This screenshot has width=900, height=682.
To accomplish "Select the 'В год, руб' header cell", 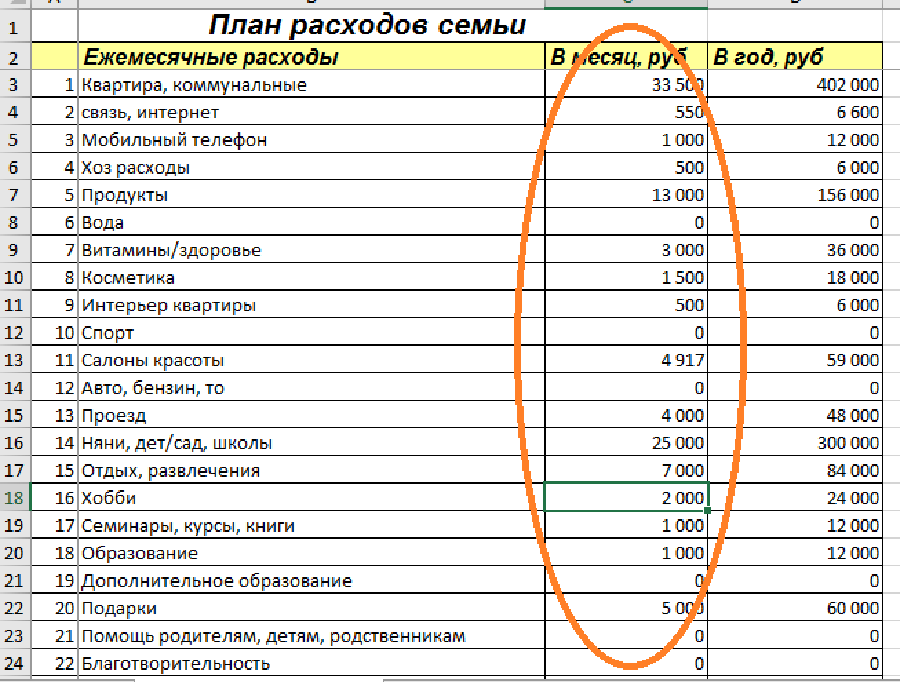I will pos(795,57).
